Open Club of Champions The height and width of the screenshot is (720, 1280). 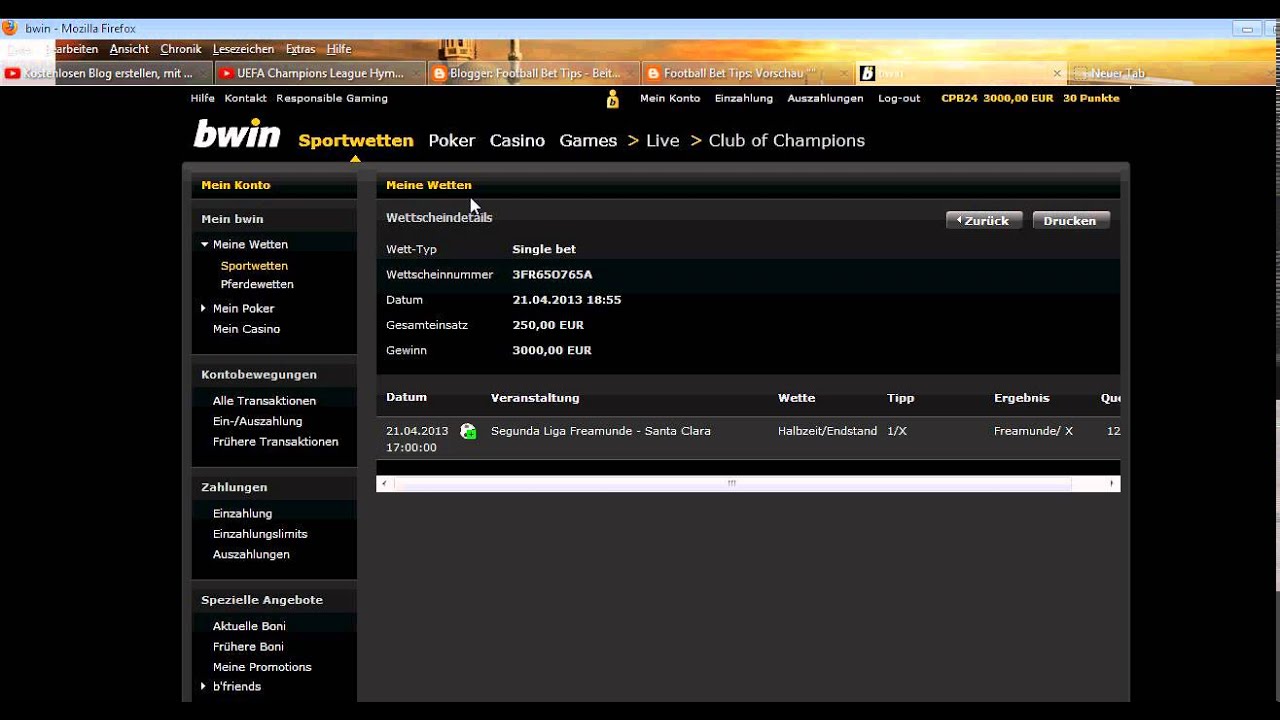[786, 141]
